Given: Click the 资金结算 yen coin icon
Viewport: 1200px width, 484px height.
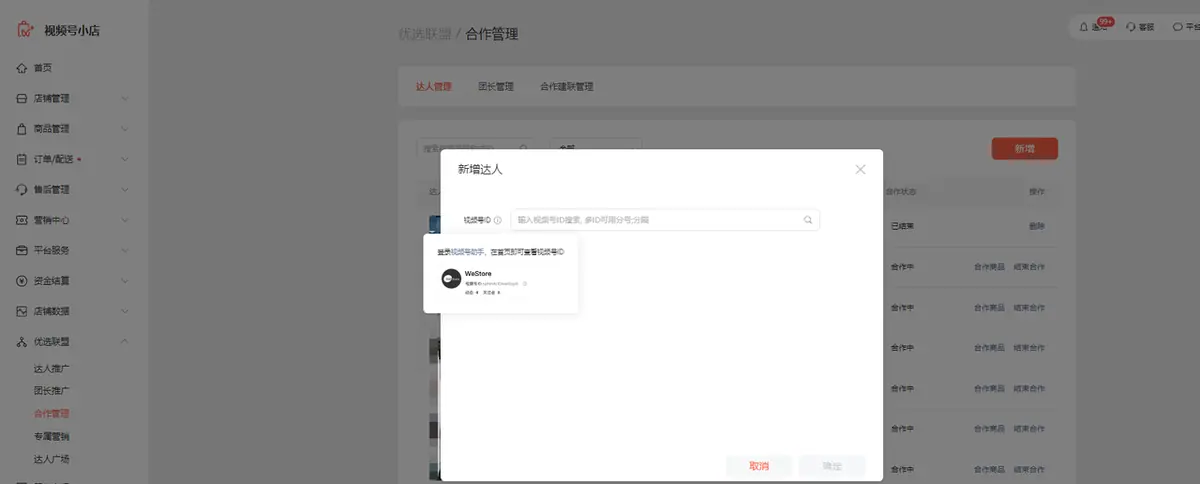Looking at the screenshot, I should 22,280.
